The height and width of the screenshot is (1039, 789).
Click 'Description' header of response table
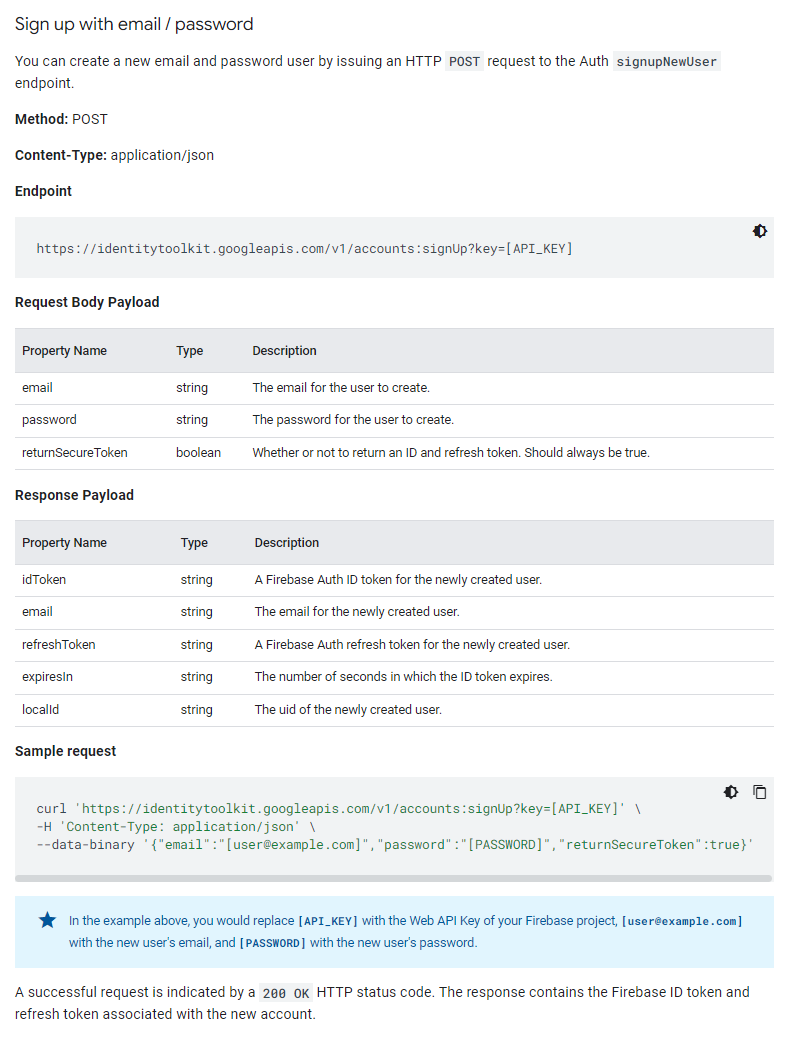287,543
